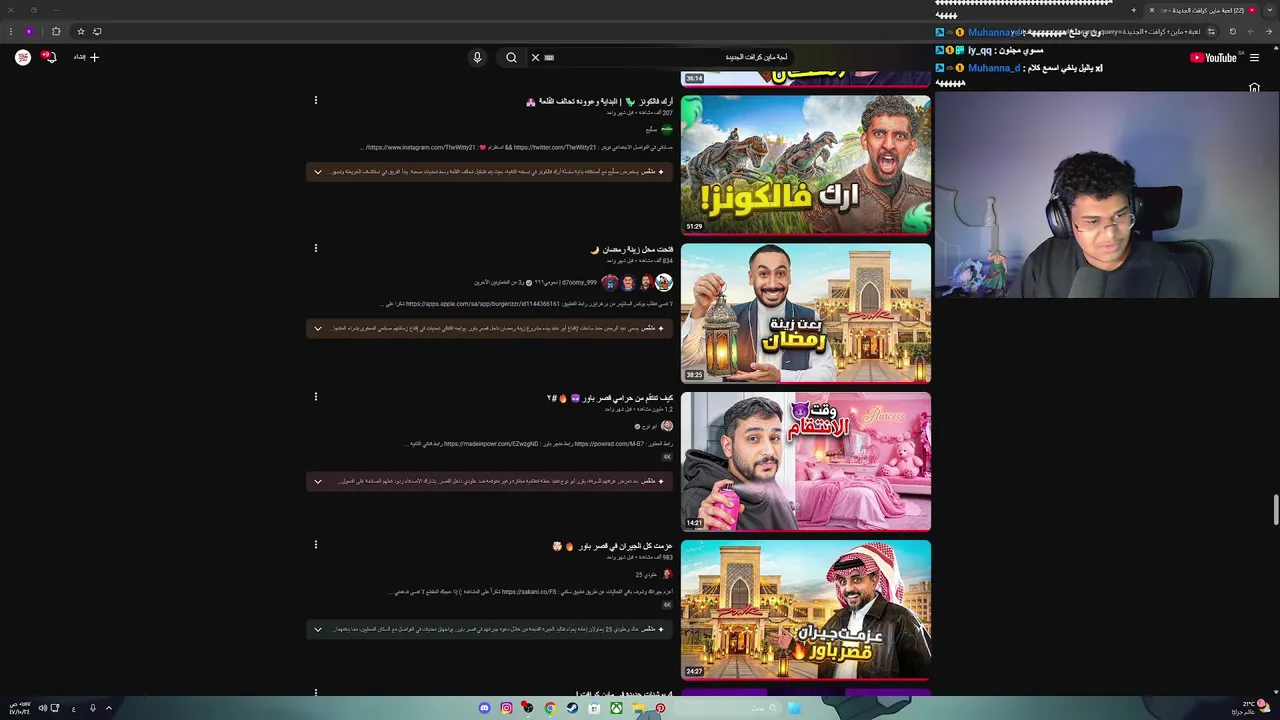Open channel avatar of عزمت كل الجيران video
The width and height of the screenshot is (1280, 720).
(667, 574)
